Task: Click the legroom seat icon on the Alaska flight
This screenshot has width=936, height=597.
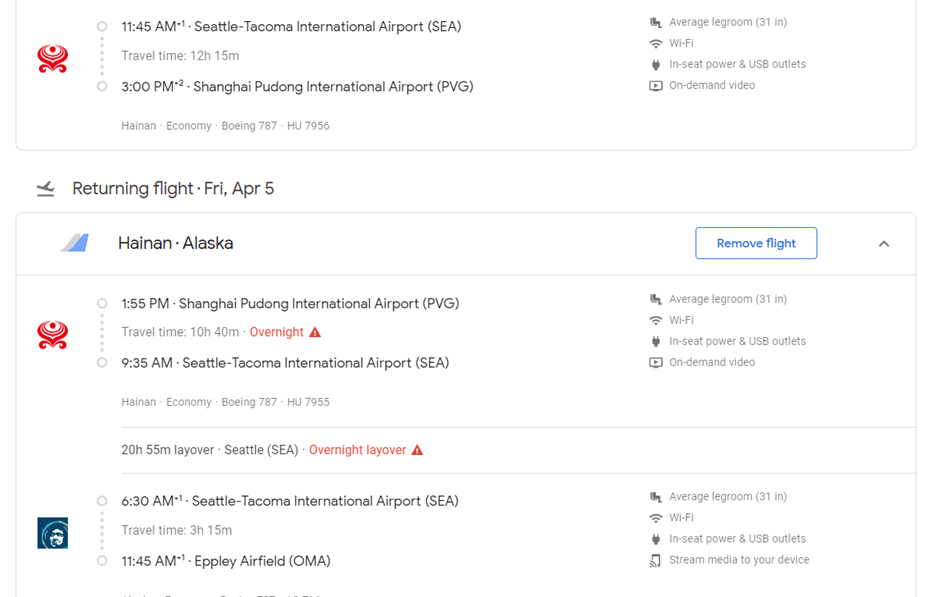Action: point(656,497)
